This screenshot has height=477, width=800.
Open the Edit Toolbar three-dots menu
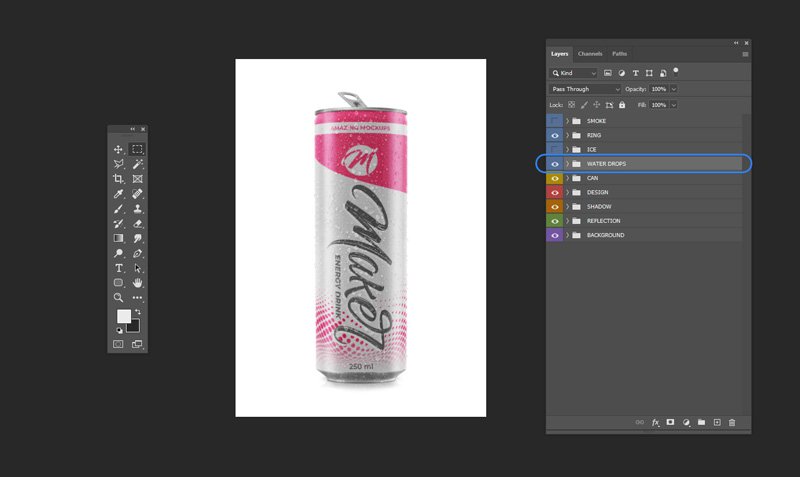(x=137, y=297)
